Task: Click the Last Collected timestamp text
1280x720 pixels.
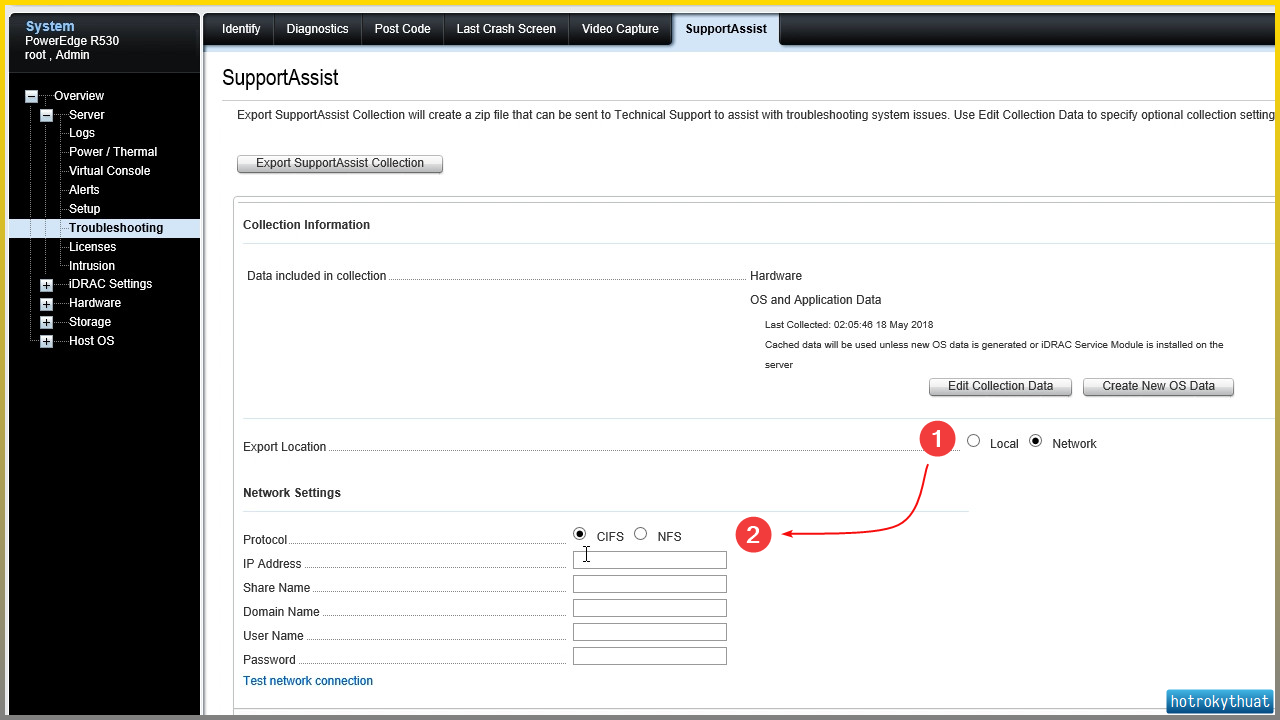Action: coord(849,325)
